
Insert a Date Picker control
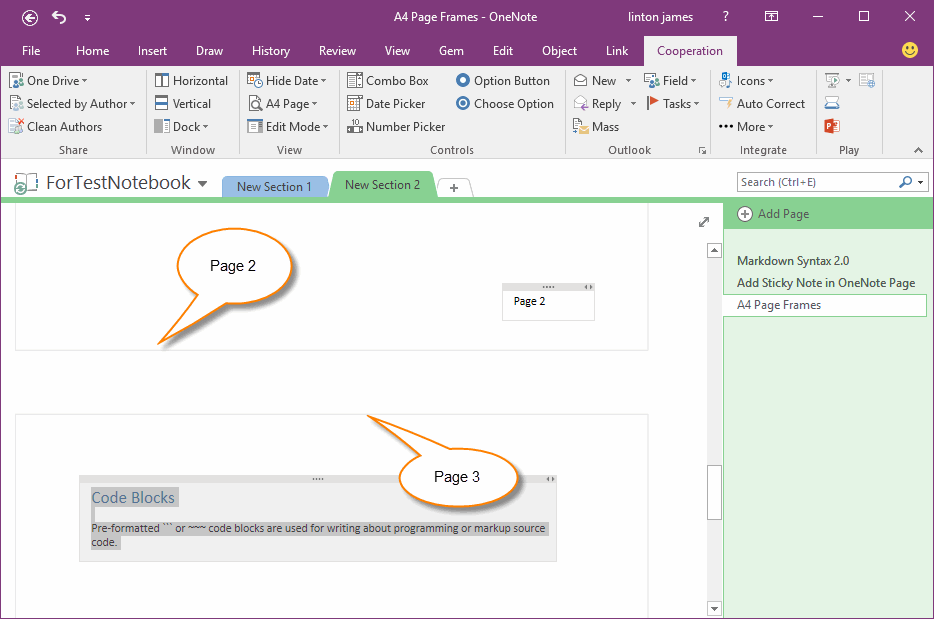(386, 104)
